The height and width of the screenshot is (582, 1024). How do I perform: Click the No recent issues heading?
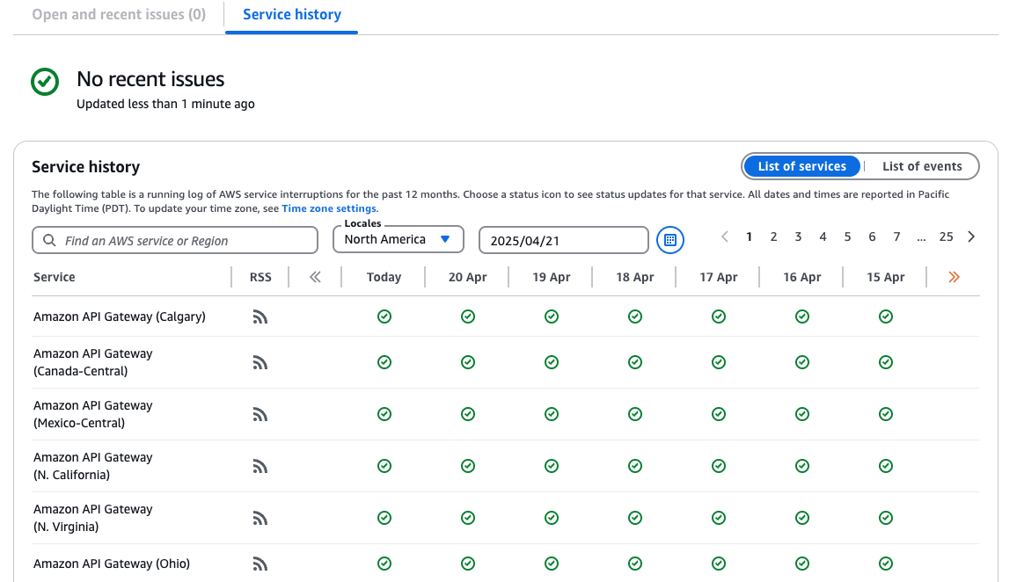(x=150, y=79)
